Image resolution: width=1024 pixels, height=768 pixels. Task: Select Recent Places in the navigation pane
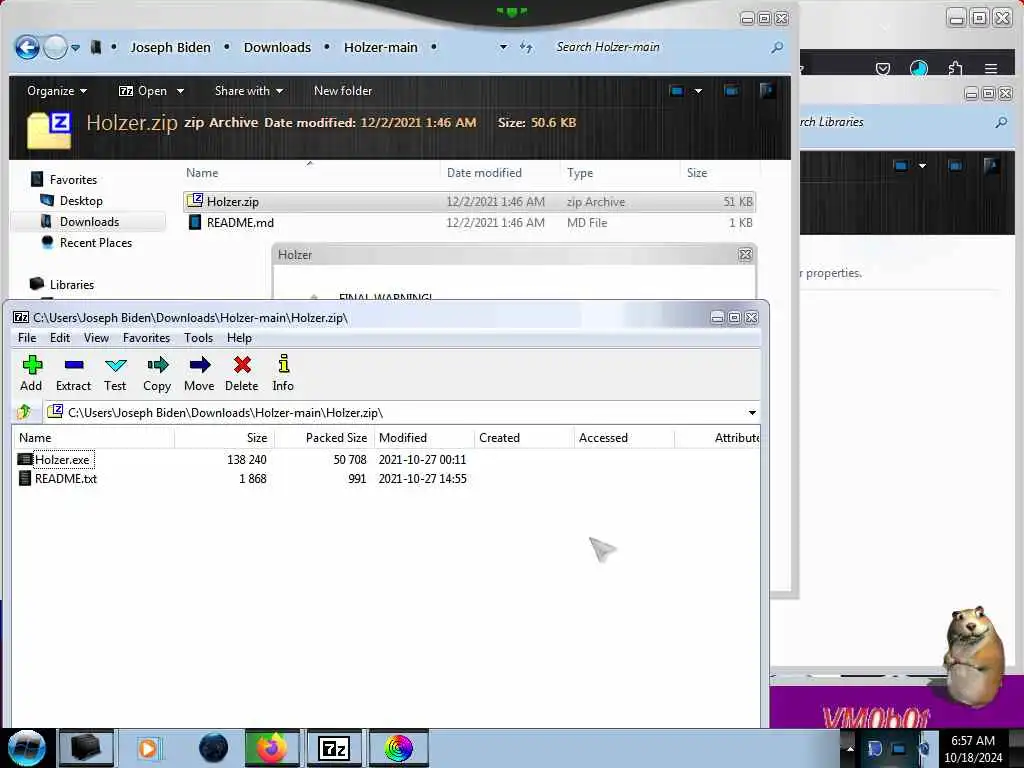(x=96, y=242)
